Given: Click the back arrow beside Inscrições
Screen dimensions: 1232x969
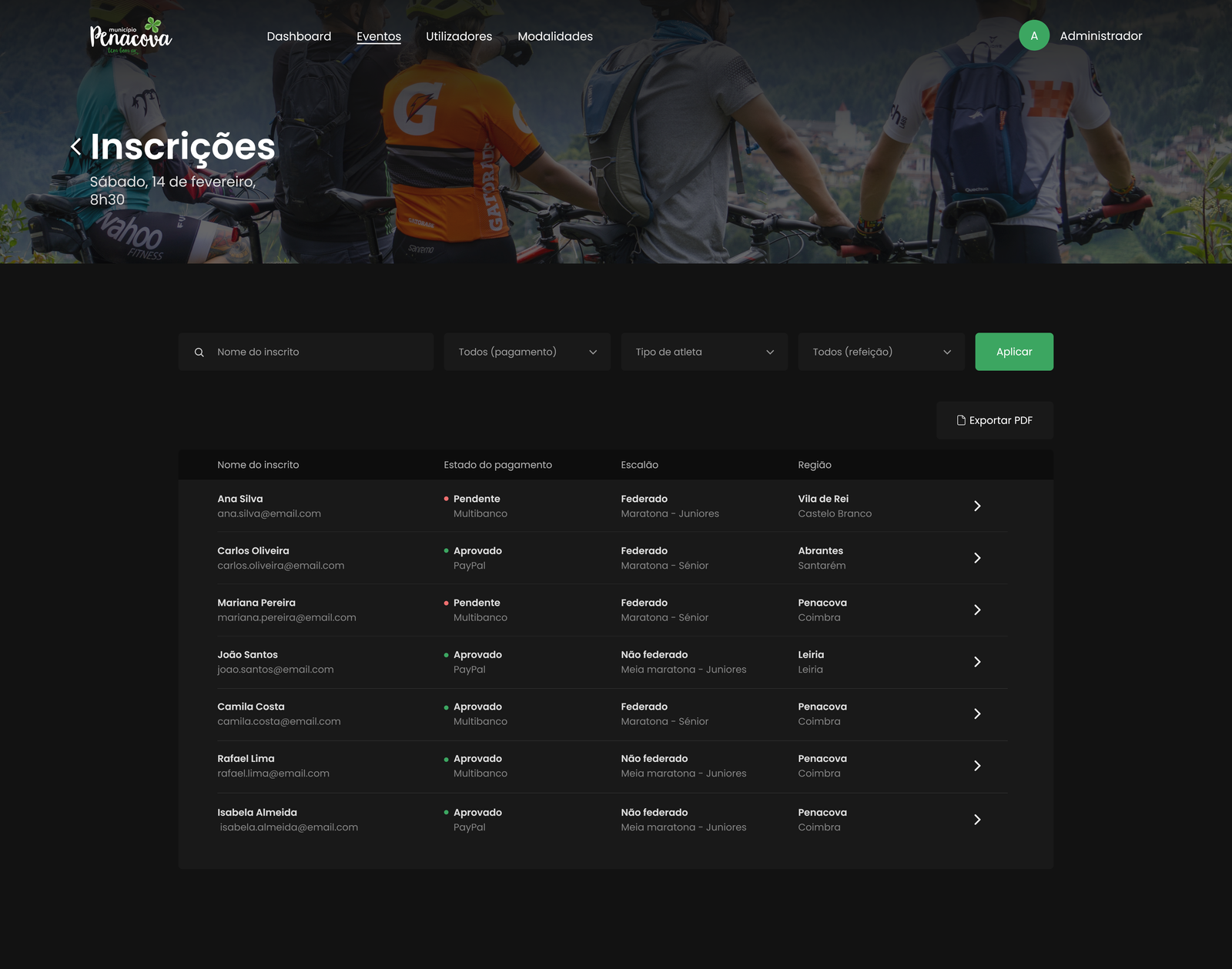Looking at the screenshot, I should pos(75,146).
